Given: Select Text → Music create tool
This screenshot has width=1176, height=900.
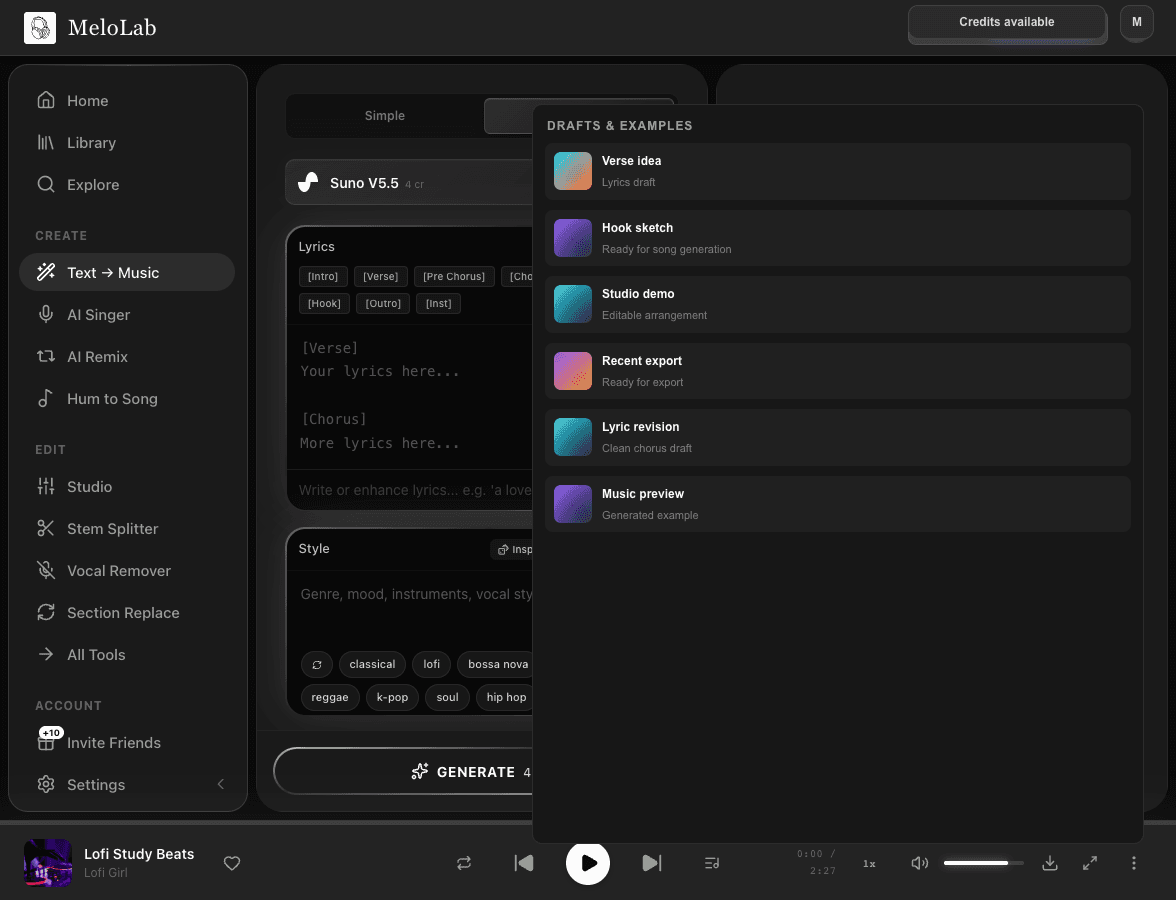Looking at the screenshot, I should point(127,272).
